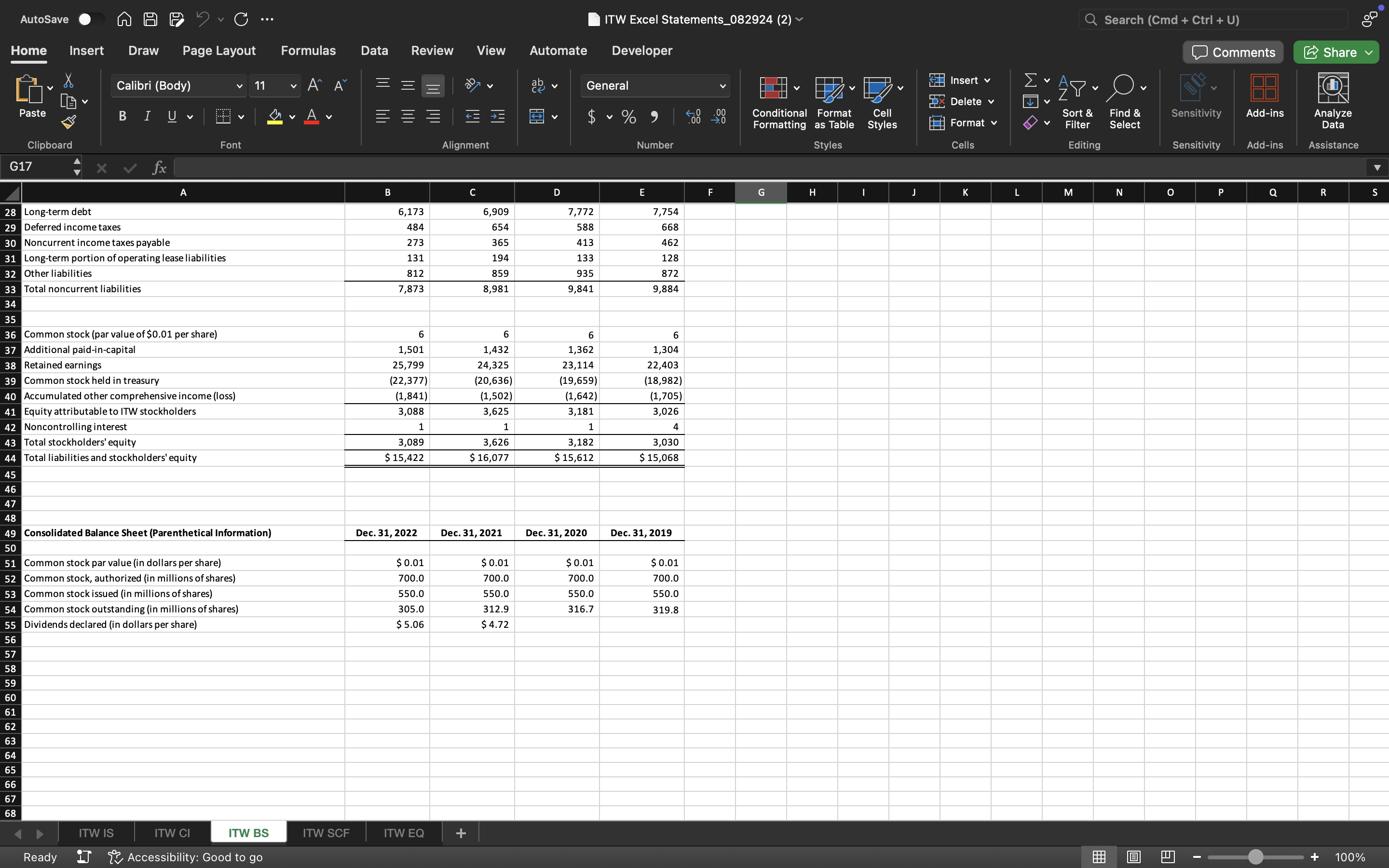Apply italic formatting
Image resolution: width=1389 pixels, height=868 pixels.
(x=147, y=116)
